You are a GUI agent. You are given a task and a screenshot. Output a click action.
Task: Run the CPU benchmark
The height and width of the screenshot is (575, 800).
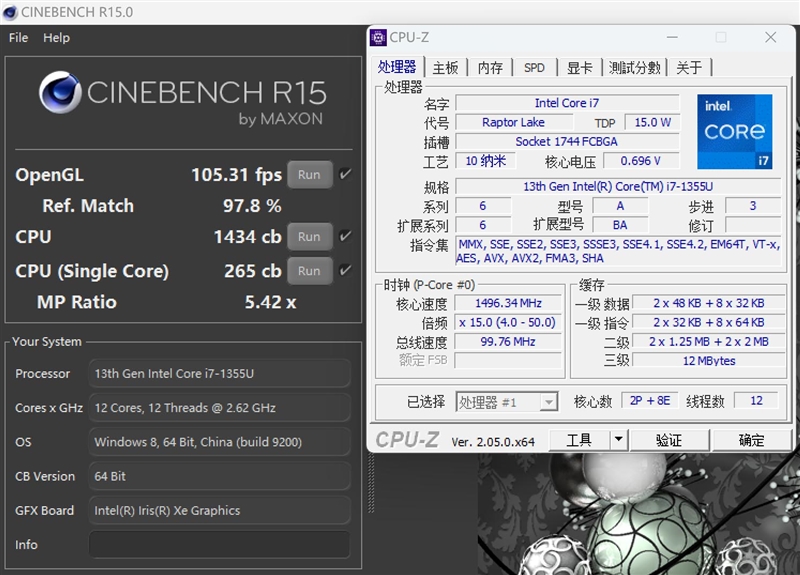[309, 237]
